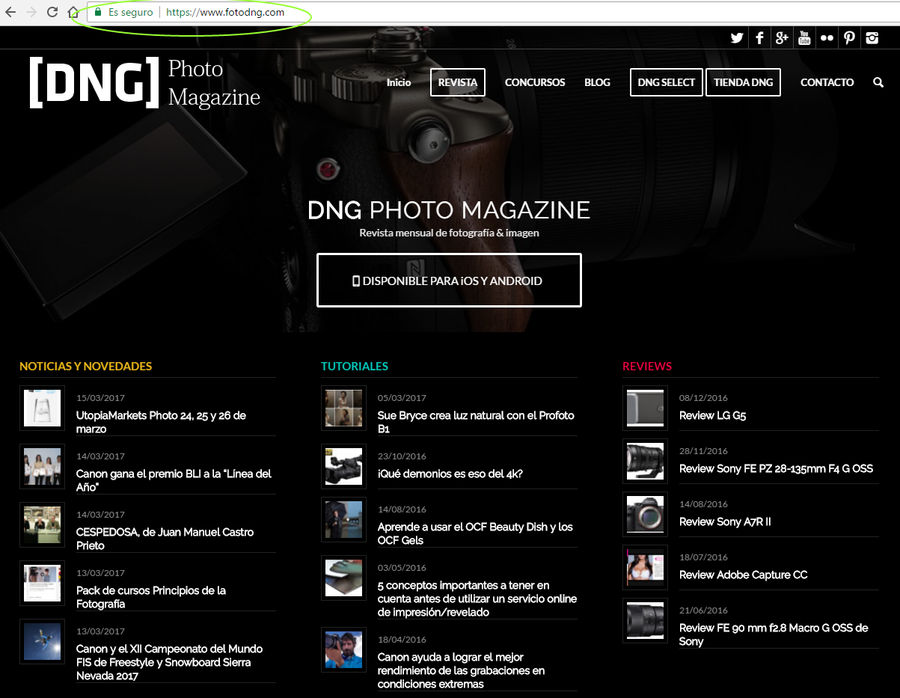Viewport: 900px width, 698px height.
Task: Click the DNG Photo Magazine logo
Action: [x=145, y=83]
